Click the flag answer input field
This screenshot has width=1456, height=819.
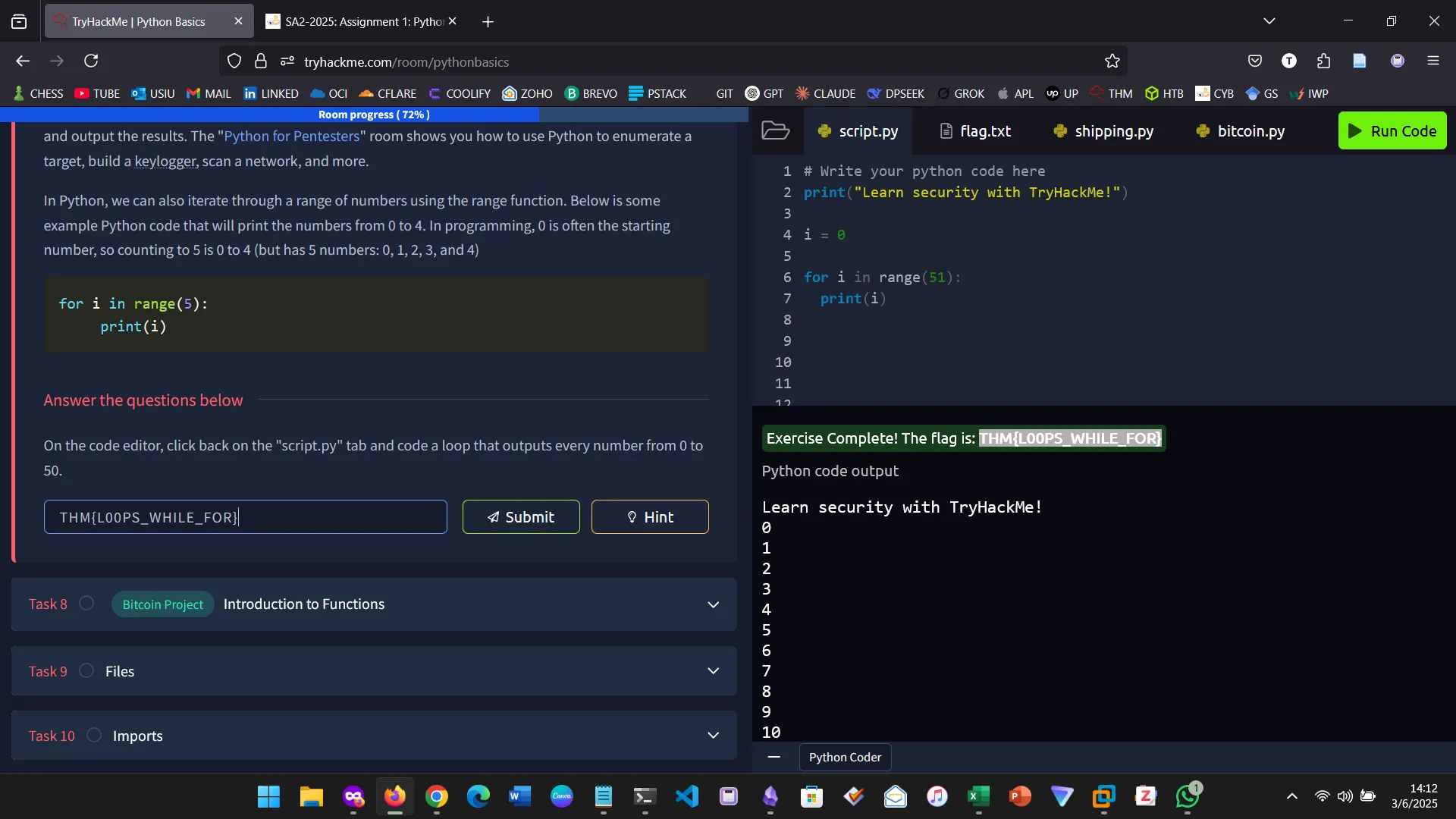coord(245,517)
